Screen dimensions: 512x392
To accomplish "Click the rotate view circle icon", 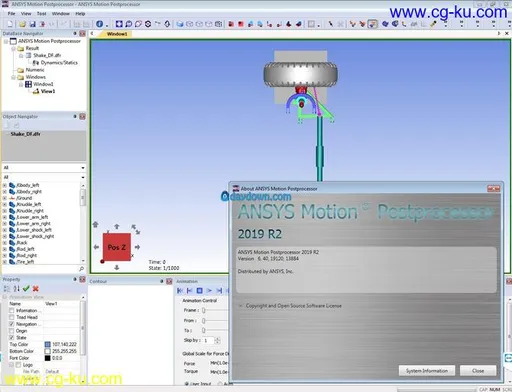I will (148, 24).
